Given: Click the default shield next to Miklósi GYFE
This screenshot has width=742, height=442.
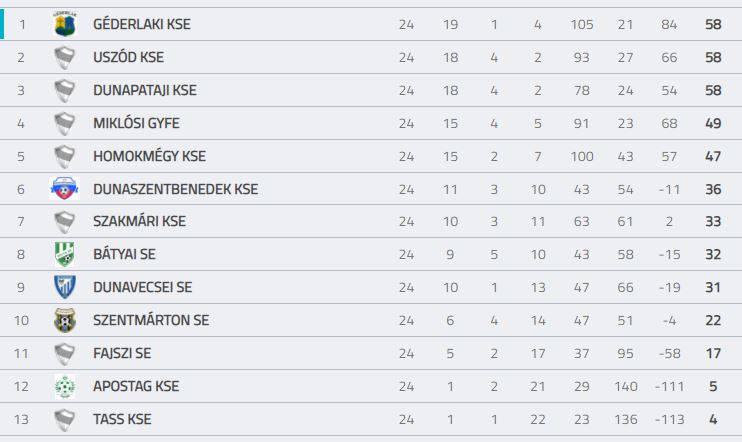Looking at the screenshot, I should coord(65,123).
